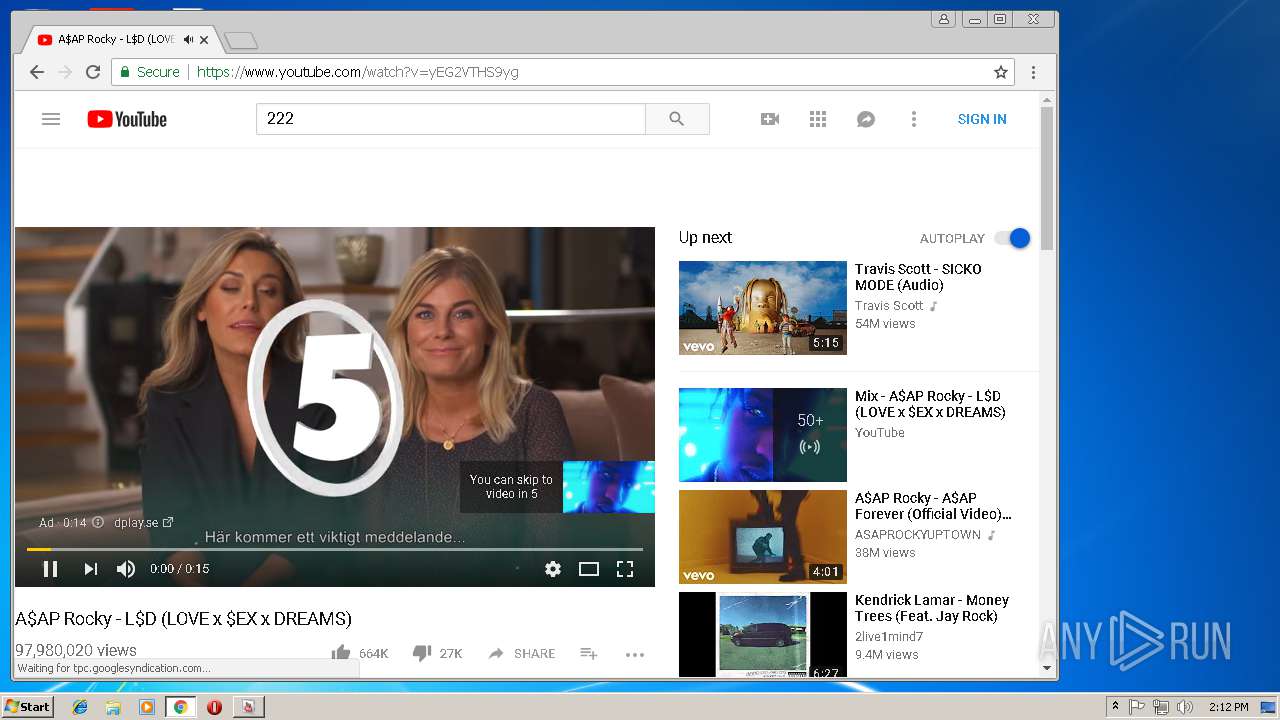Show hidden tray icons arrow
The height and width of the screenshot is (720, 1280).
click(1116, 707)
